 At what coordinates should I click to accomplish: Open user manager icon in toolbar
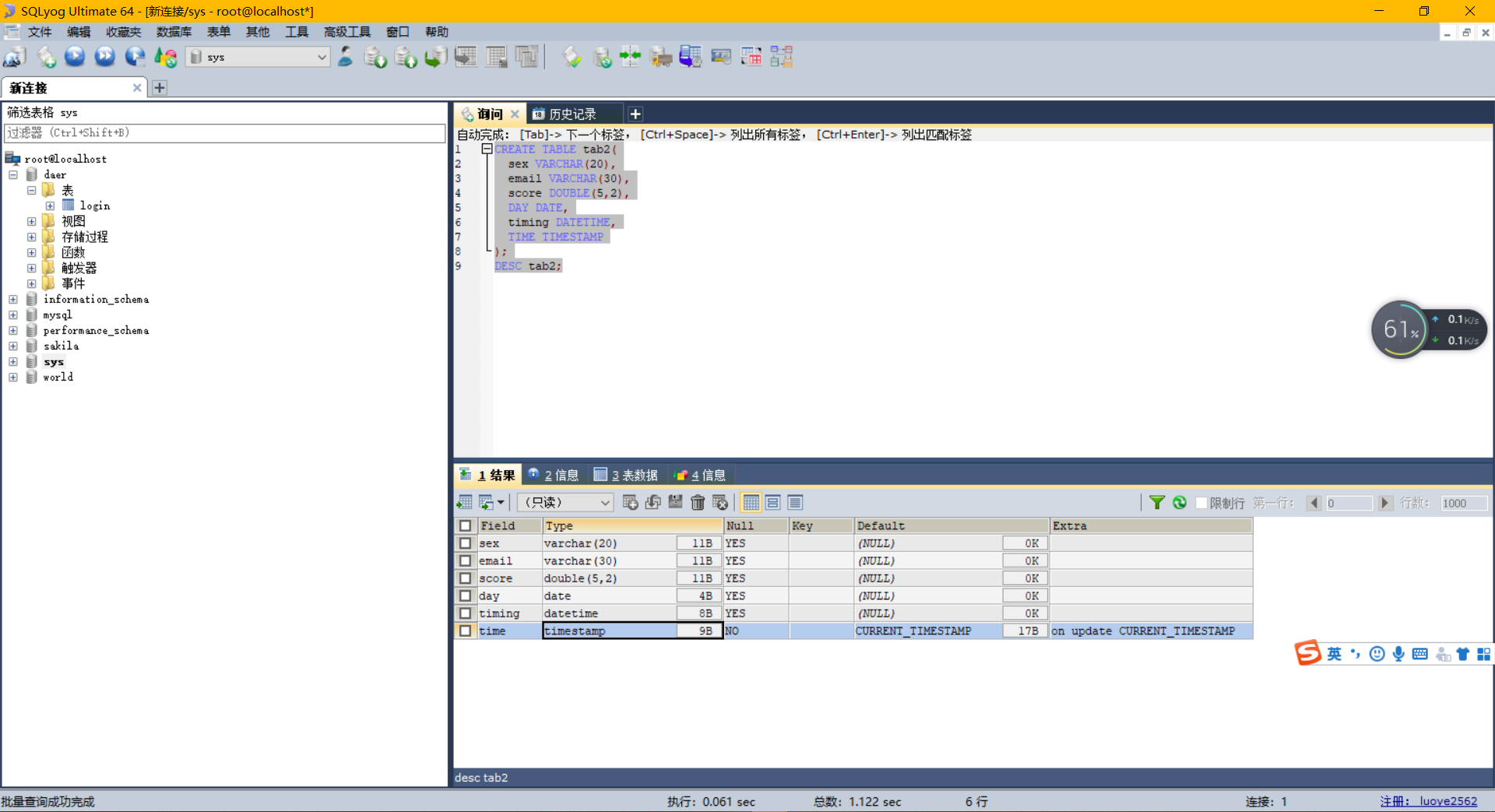(345, 57)
